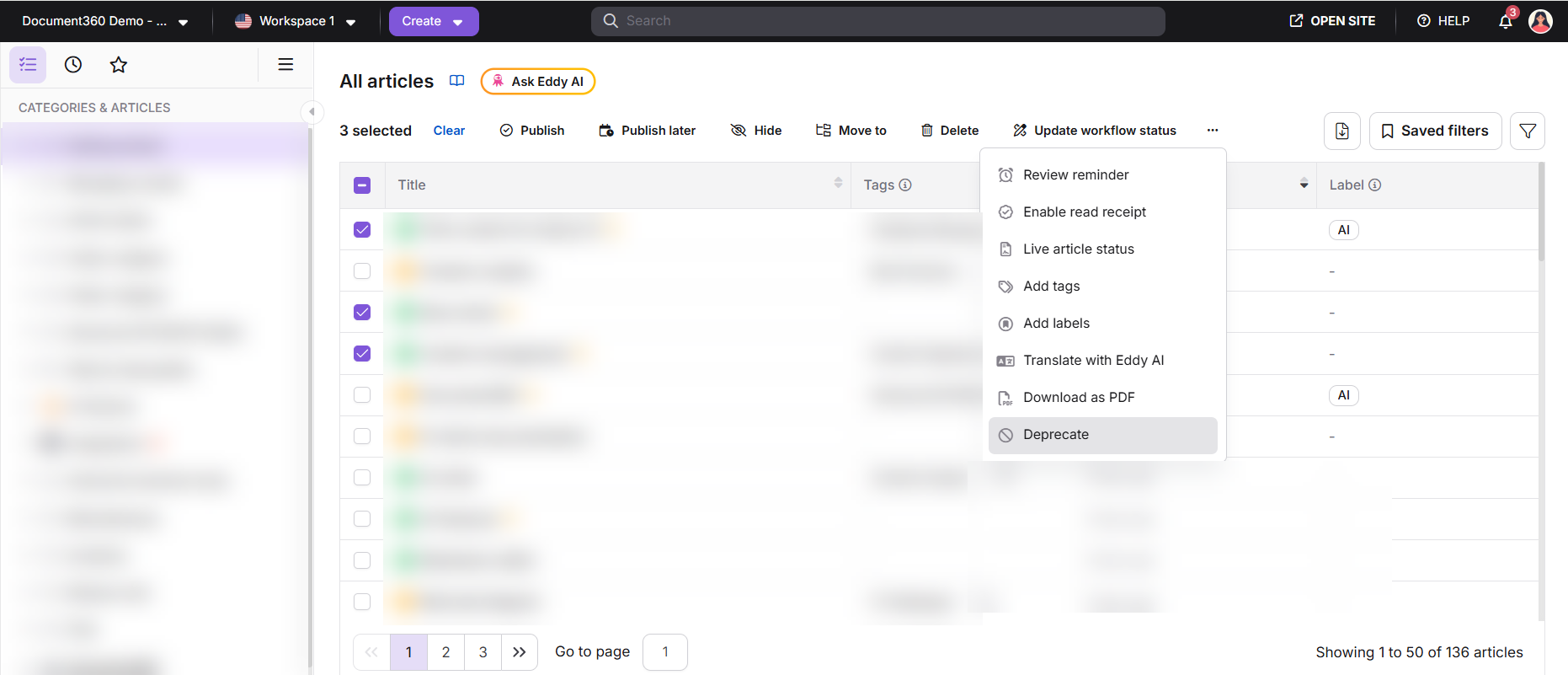Check the seventh row's checkbox
This screenshot has width=1568, height=675.
click(362, 478)
